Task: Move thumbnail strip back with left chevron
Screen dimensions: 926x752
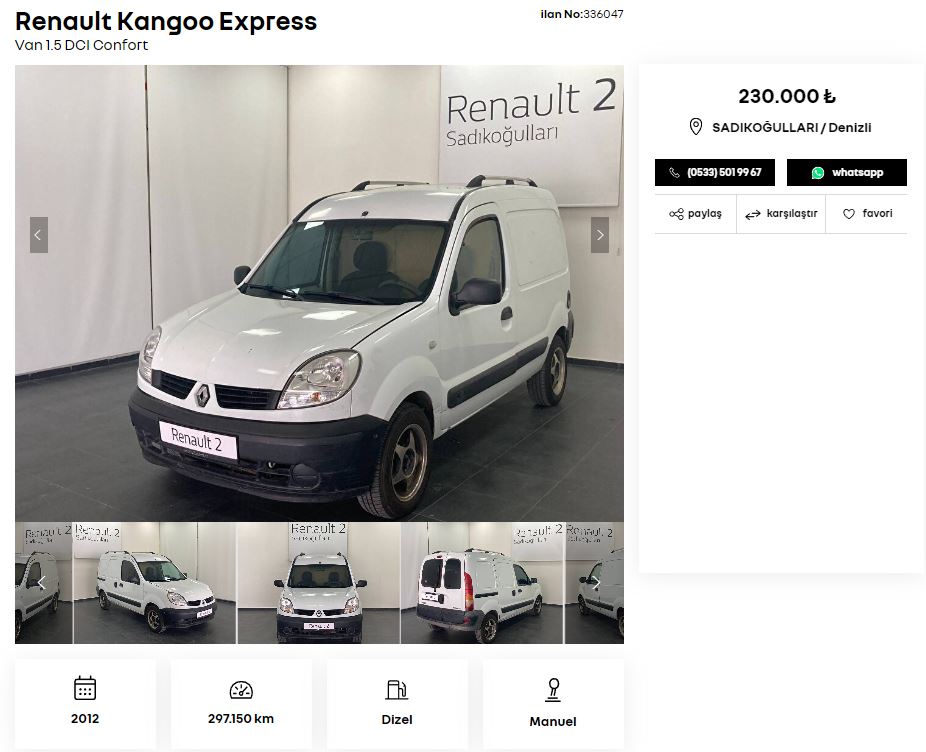Action: 41,583
